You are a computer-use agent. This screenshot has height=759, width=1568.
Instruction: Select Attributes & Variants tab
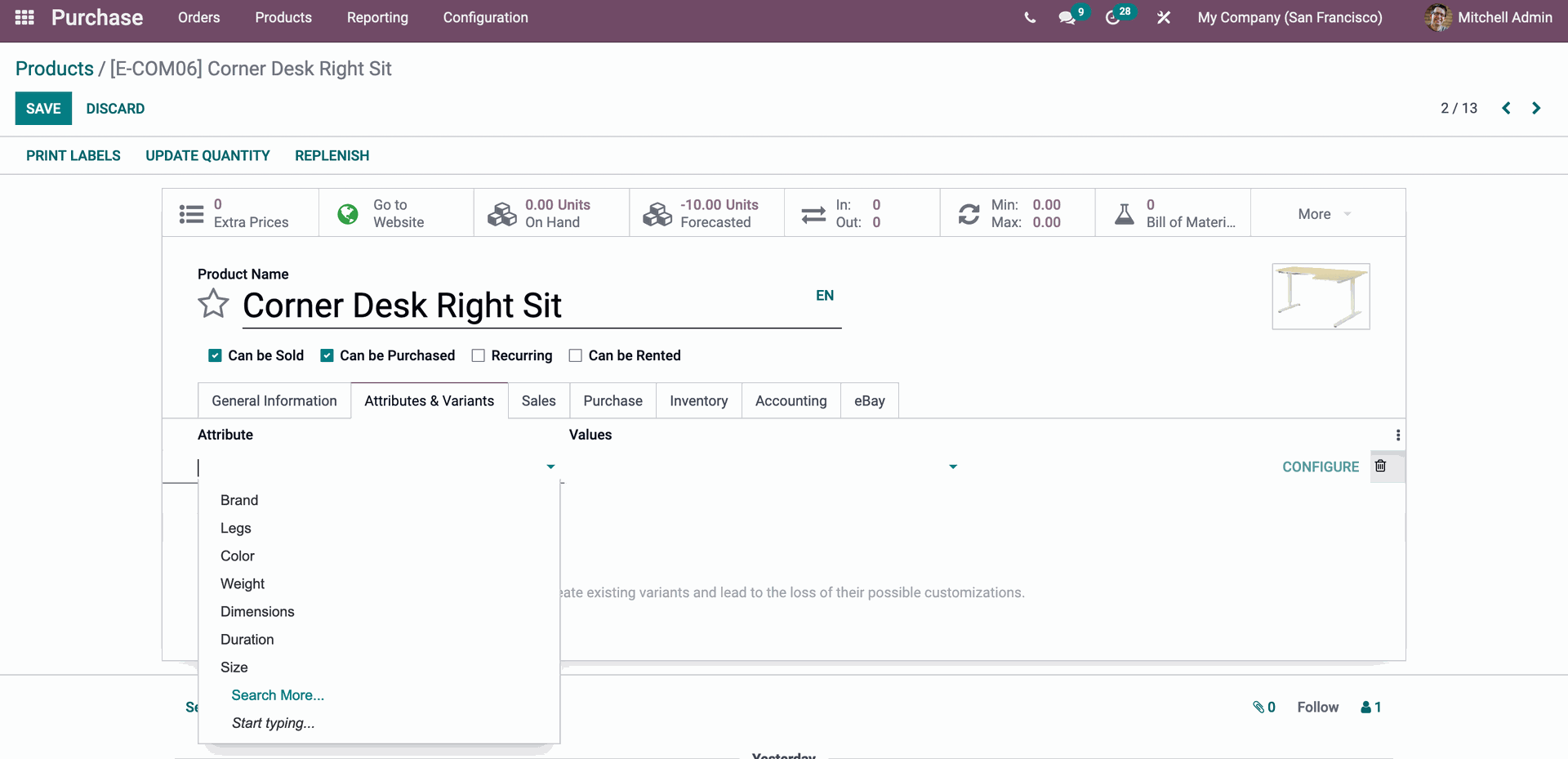coord(430,400)
